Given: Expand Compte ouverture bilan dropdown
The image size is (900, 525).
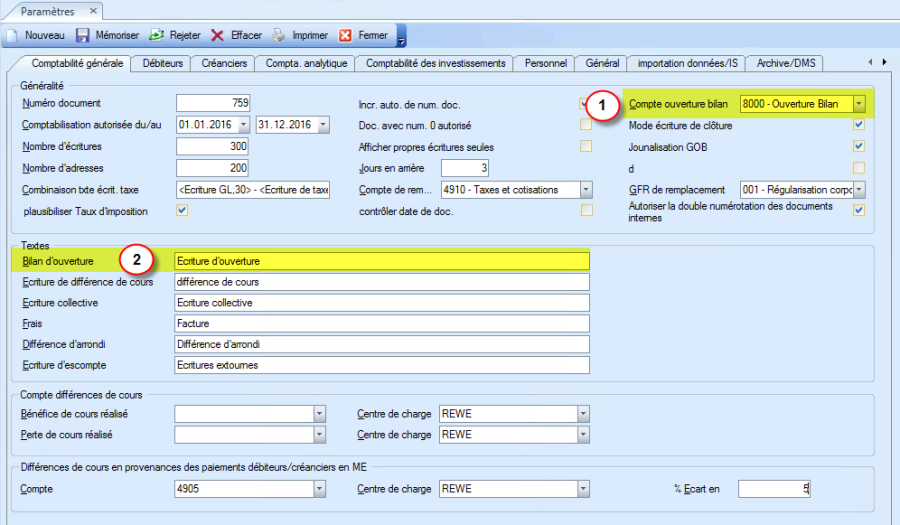Looking at the screenshot, I should (x=858, y=104).
